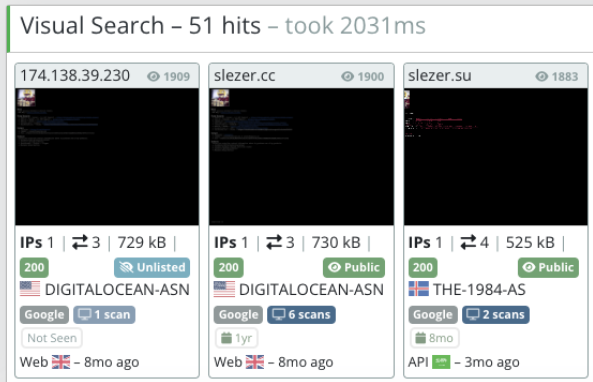This screenshot has width=593, height=382.
Task: Click the 1 scan badge
Action: pyautogui.click(x=104, y=315)
